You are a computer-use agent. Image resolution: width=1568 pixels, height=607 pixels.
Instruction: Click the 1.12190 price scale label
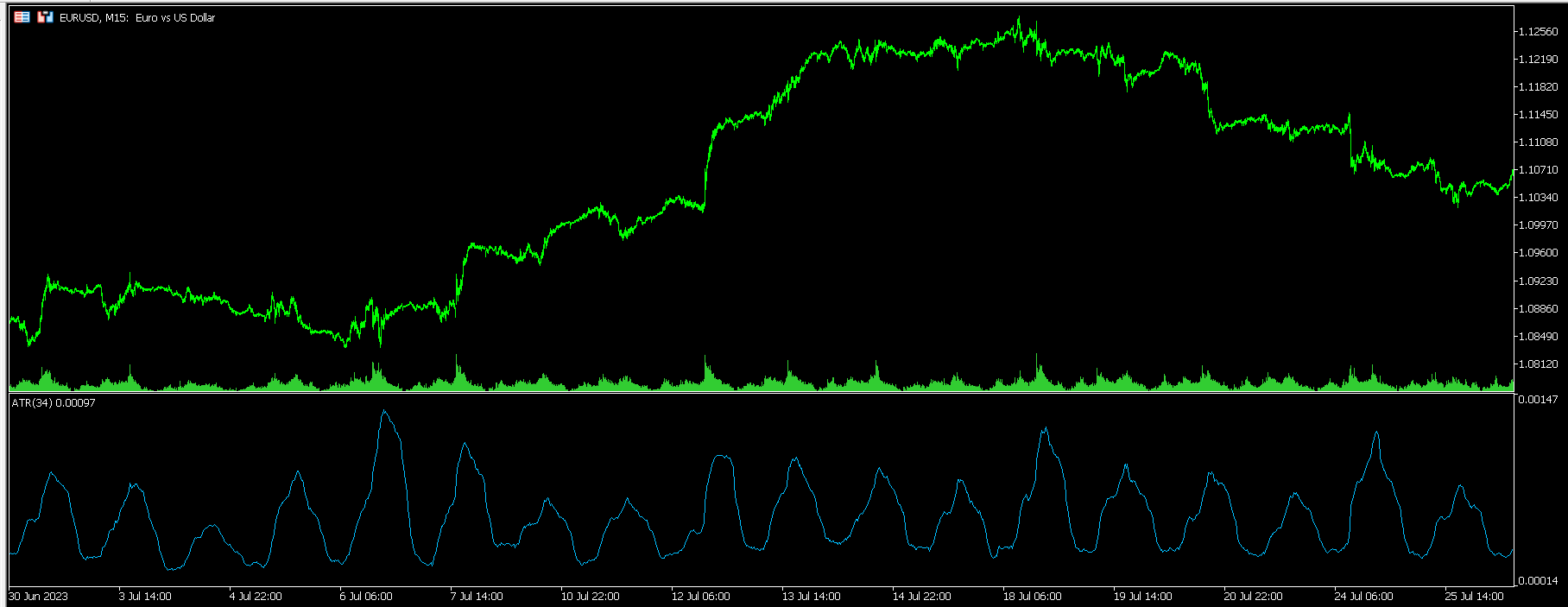point(1538,60)
